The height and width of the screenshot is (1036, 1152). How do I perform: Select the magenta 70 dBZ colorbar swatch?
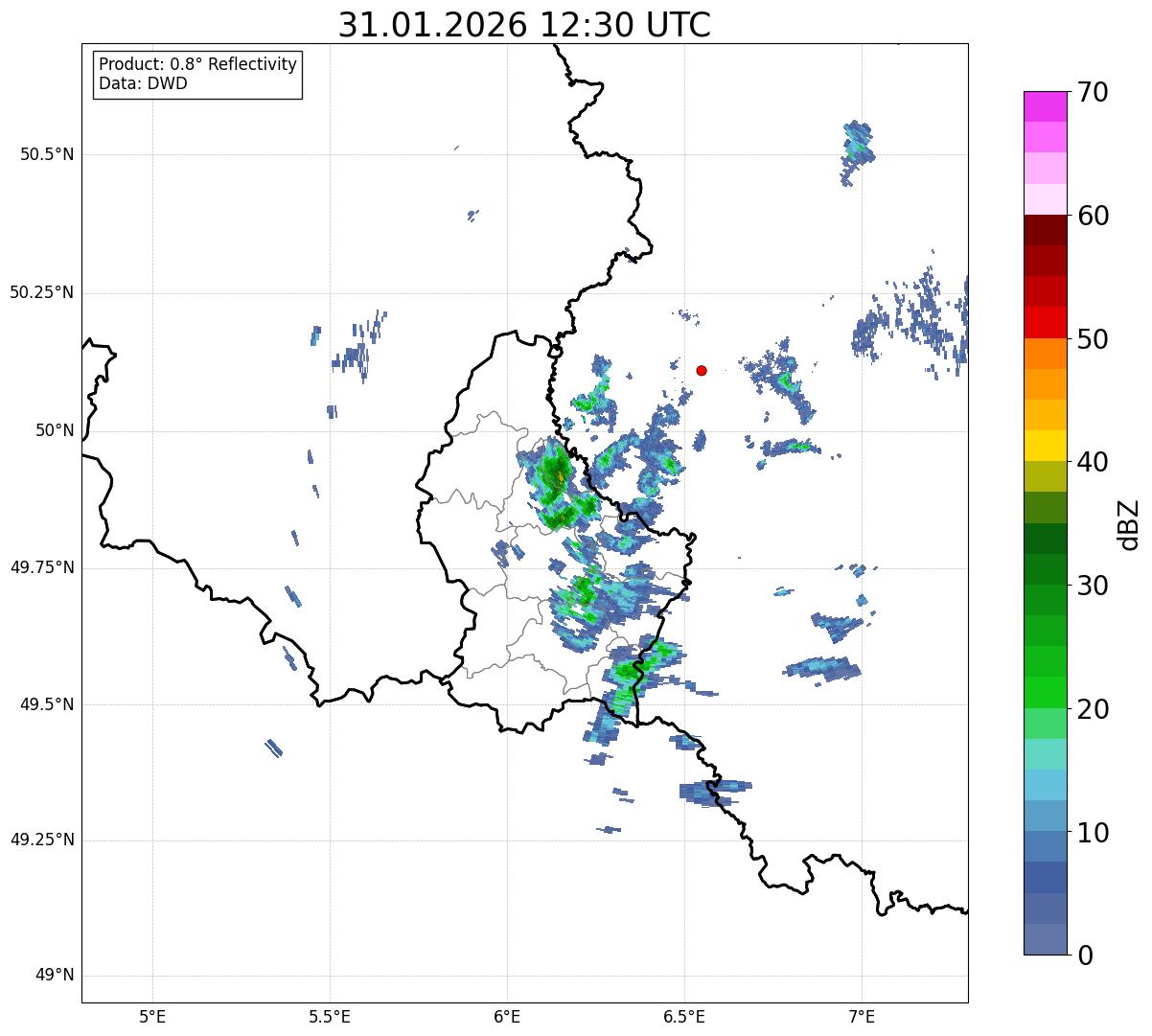pyautogui.click(x=1045, y=106)
